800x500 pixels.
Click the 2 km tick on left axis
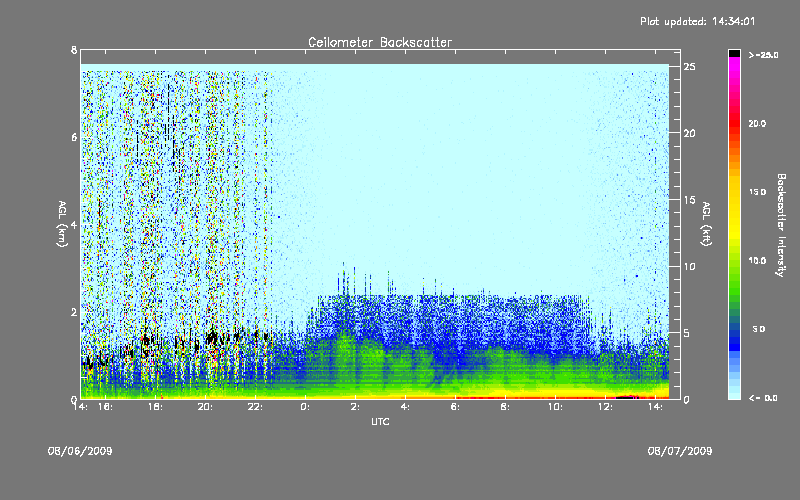click(74, 312)
